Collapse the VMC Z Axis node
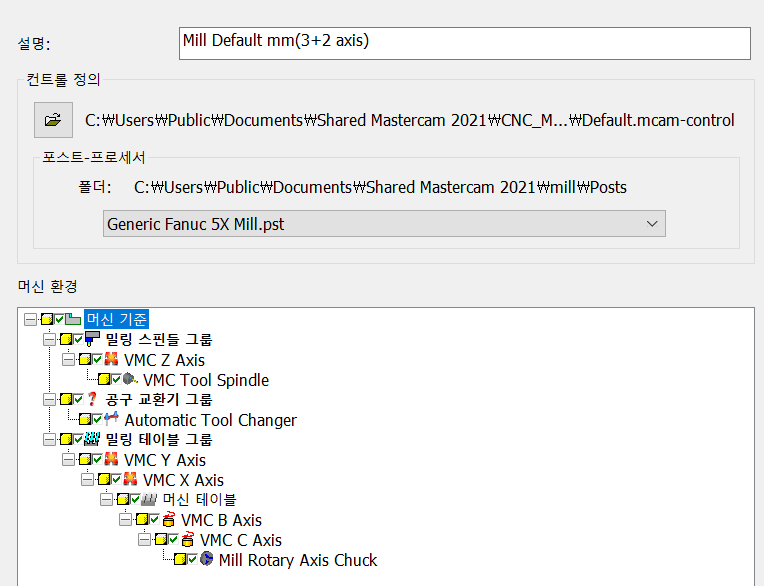The width and height of the screenshot is (764, 586). click(x=68, y=359)
